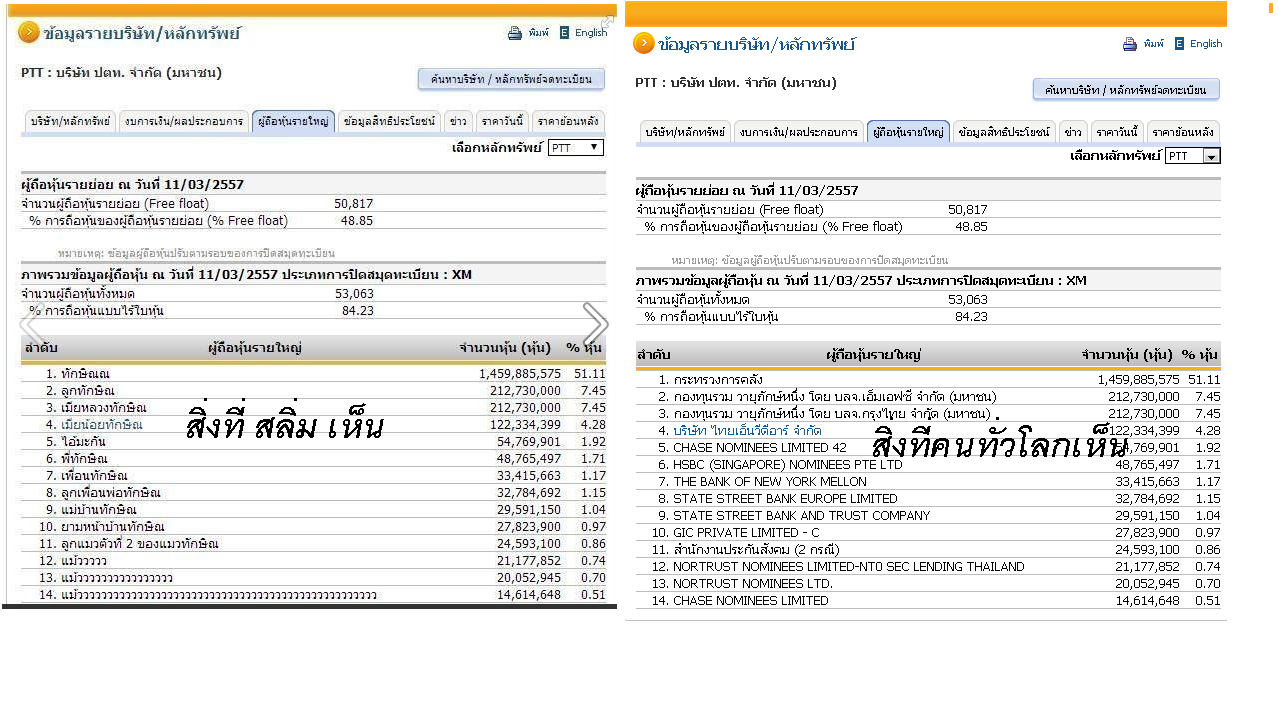Viewport: 1278px width, 724px height.
Task: Click expand-image arrows icon atop left screenshot
Action: pos(606,21)
